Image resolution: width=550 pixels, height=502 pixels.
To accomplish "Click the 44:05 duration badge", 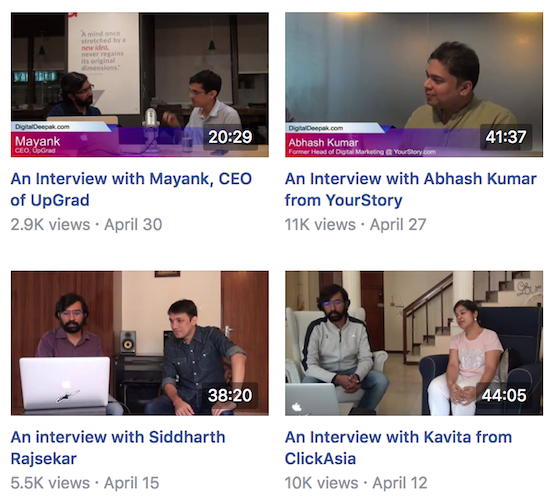I will coord(504,395).
